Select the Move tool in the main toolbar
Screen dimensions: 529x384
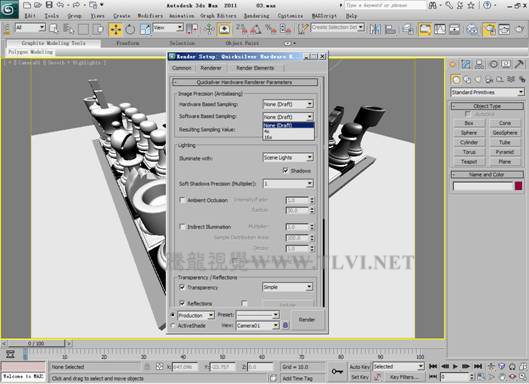point(115,30)
